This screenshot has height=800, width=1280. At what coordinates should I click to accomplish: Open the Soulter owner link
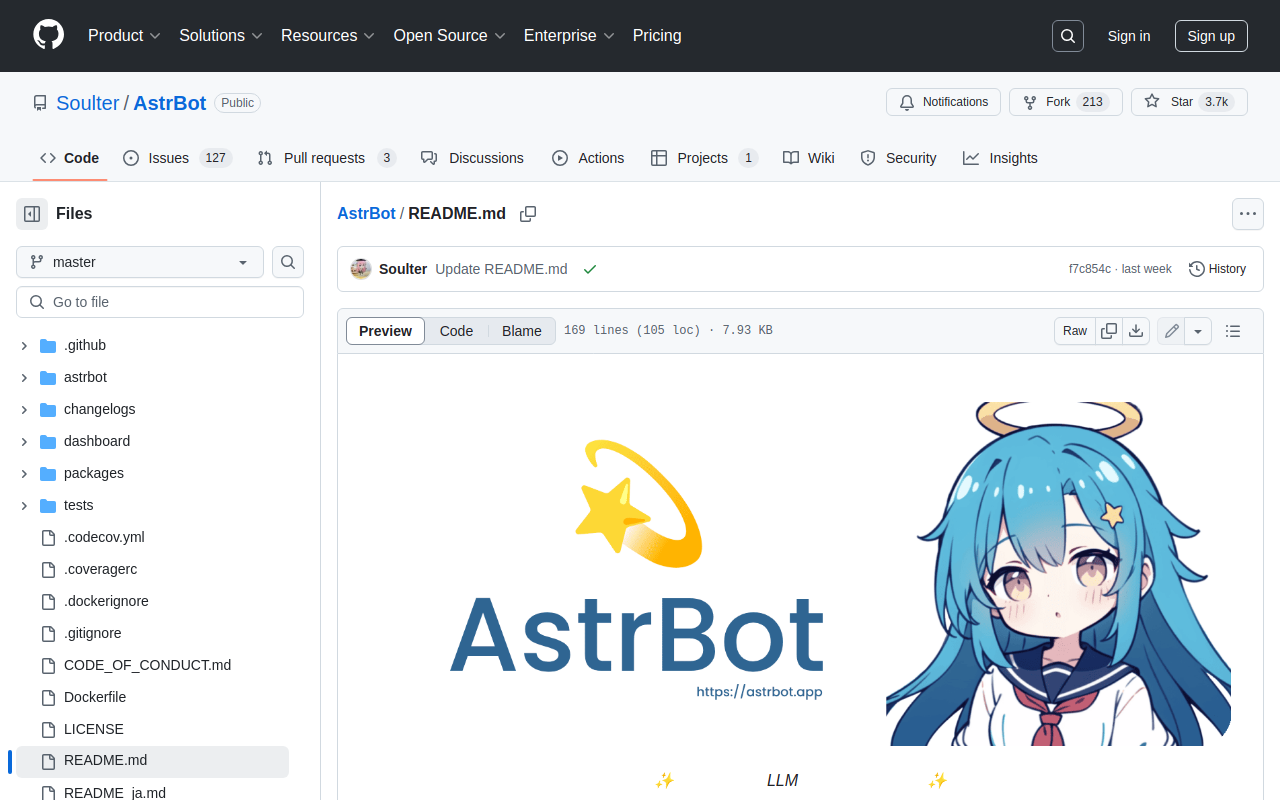point(88,103)
